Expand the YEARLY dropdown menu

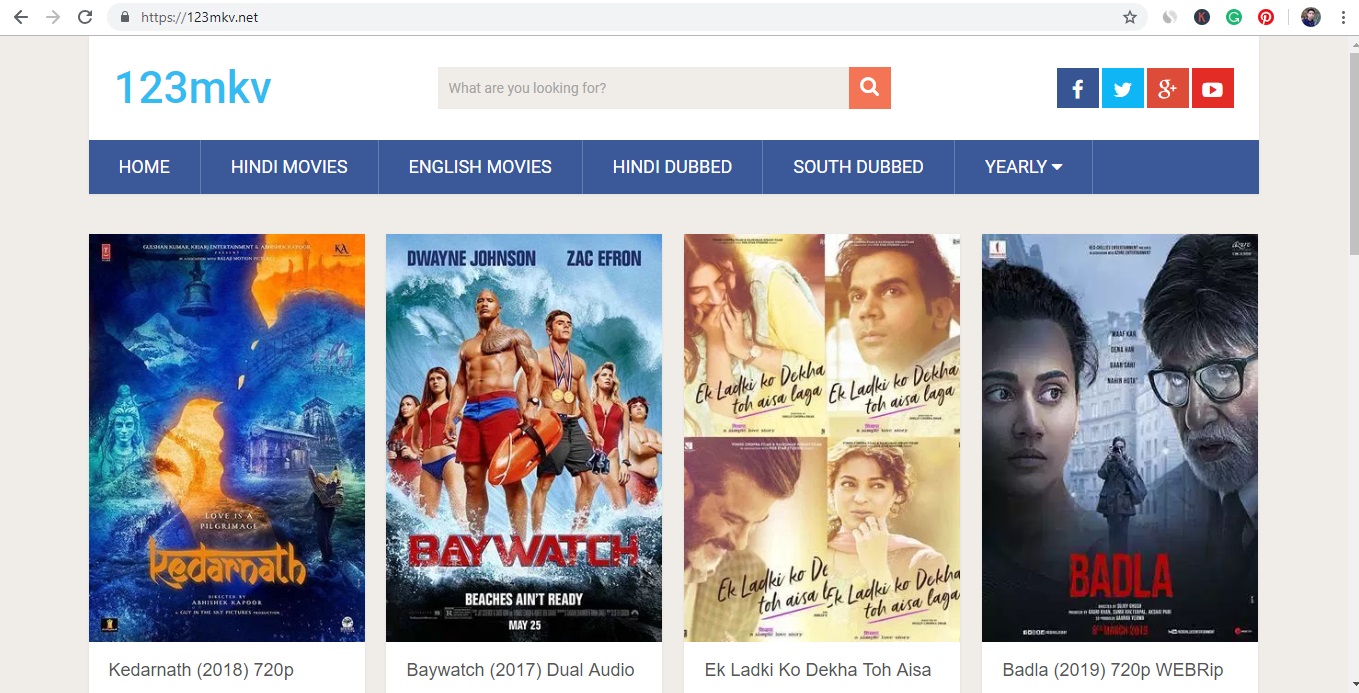point(1023,167)
